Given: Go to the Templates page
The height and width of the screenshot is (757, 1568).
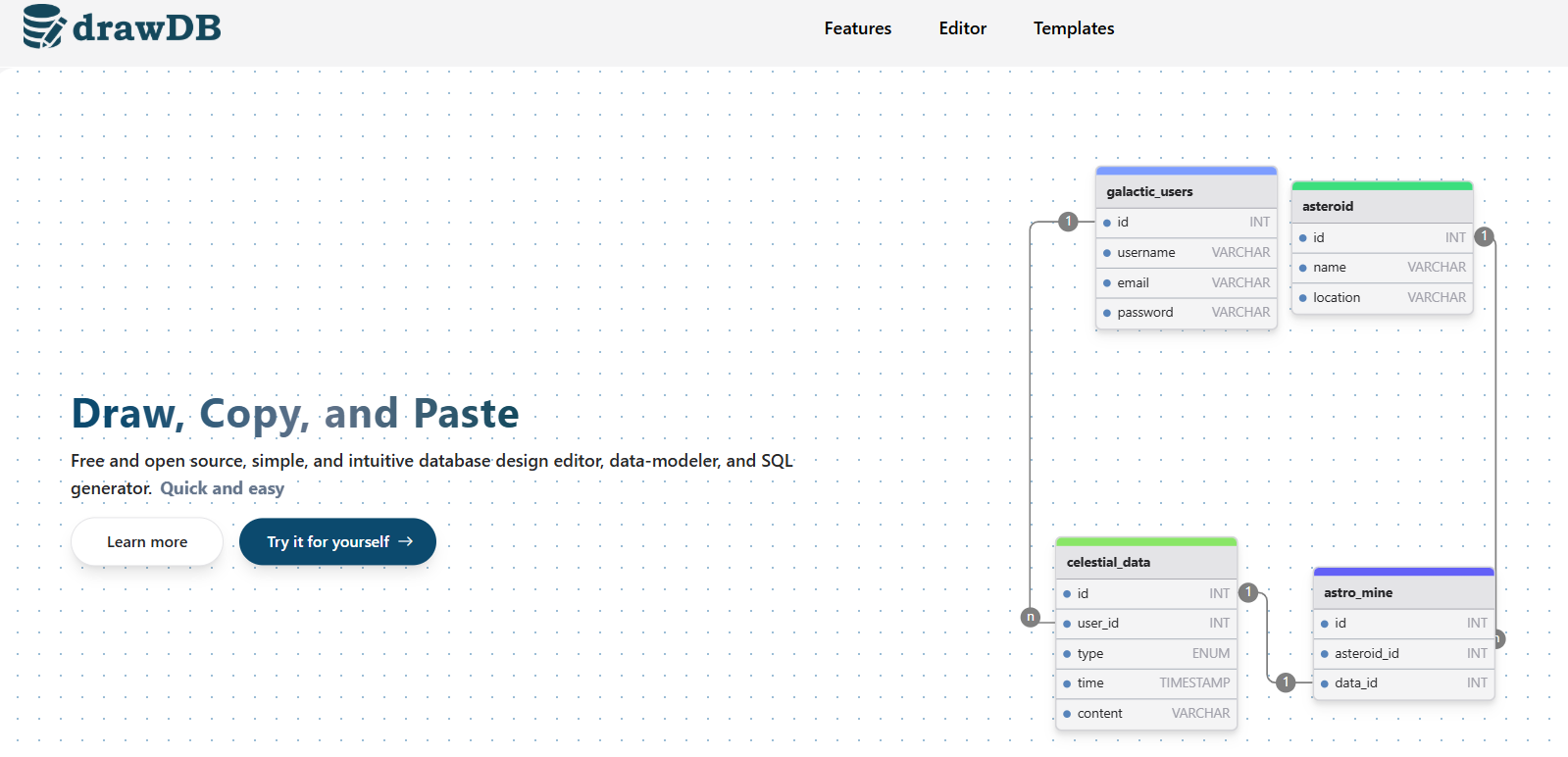Looking at the screenshot, I should [1074, 28].
